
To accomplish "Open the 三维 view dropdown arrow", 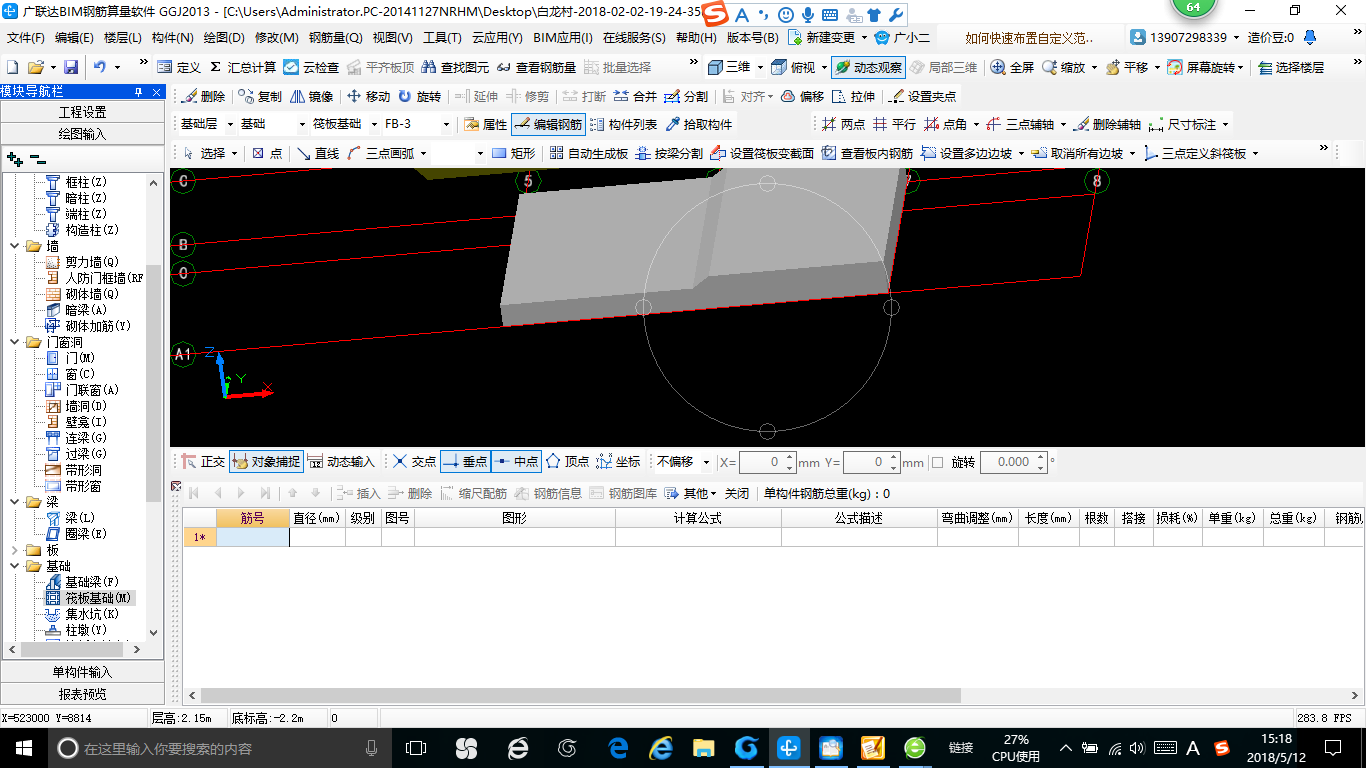I will pyautogui.click(x=759, y=67).
